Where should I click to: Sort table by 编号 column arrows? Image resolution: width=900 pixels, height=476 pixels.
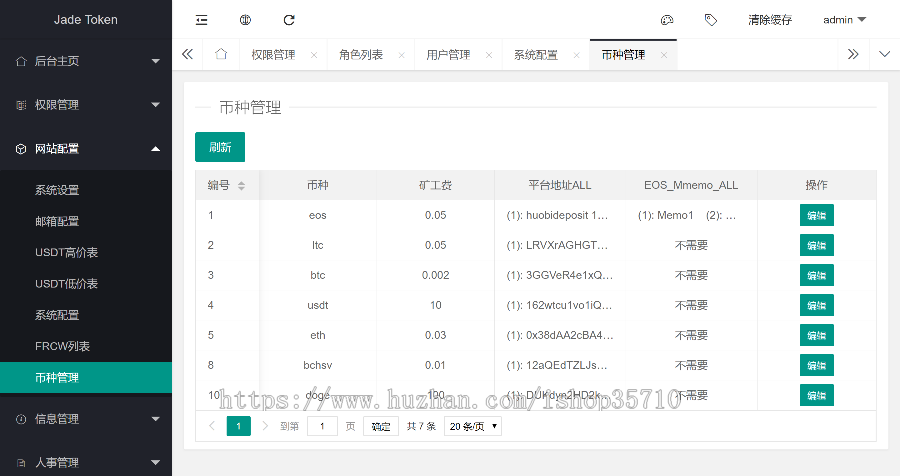(241, 185)
